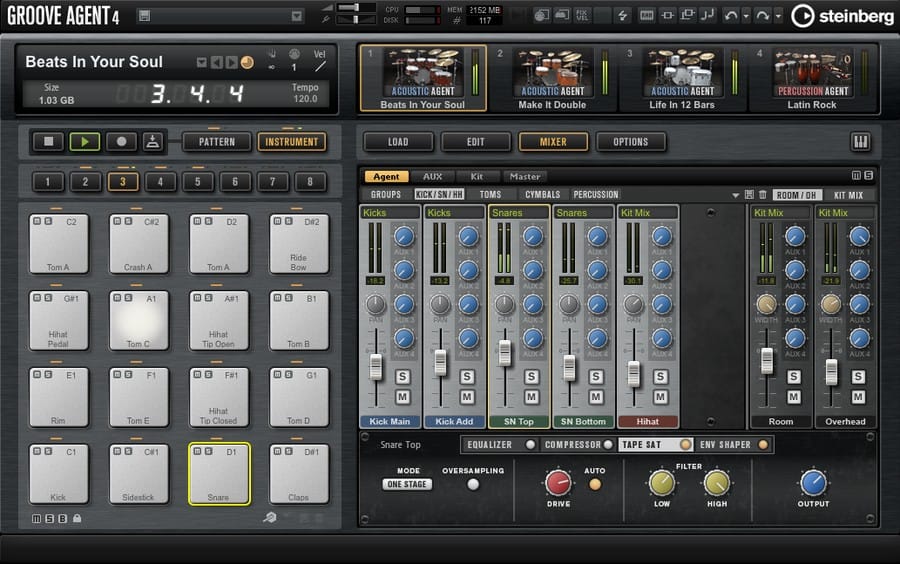The image size is (900, 564).
Task: Click the Overhead volume fader
Action: tap(831, 372)
